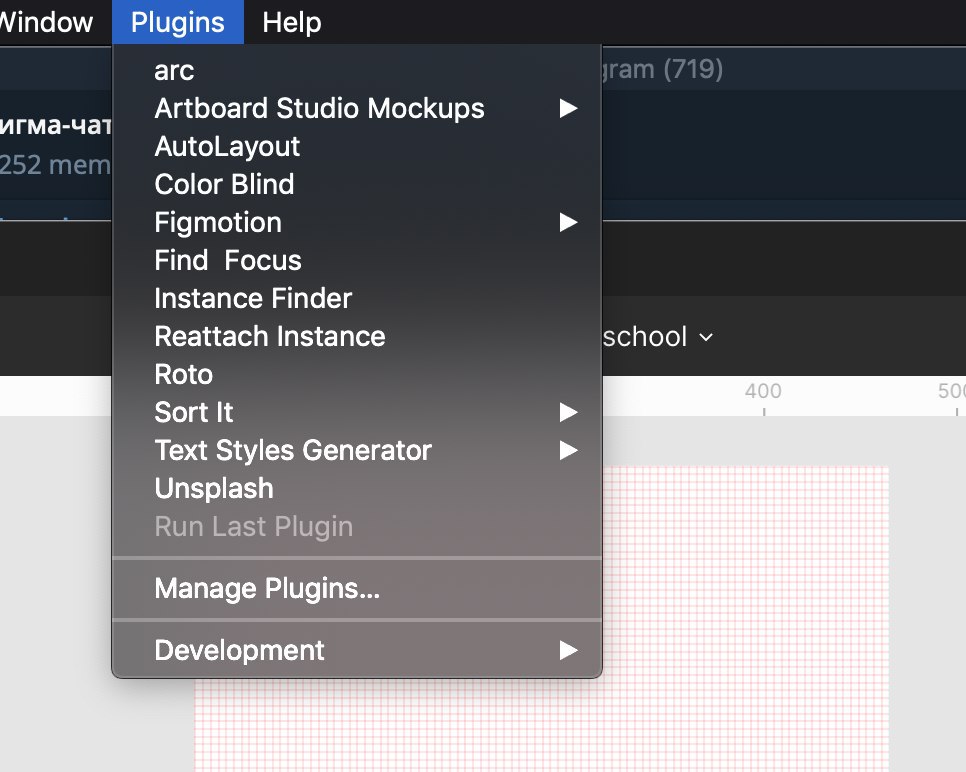This screenshot has height=772, width=966.
Task: Expand Artboard Studio Mockups submenu arrow
Action: pyautogui.click(x=568, y=108)
